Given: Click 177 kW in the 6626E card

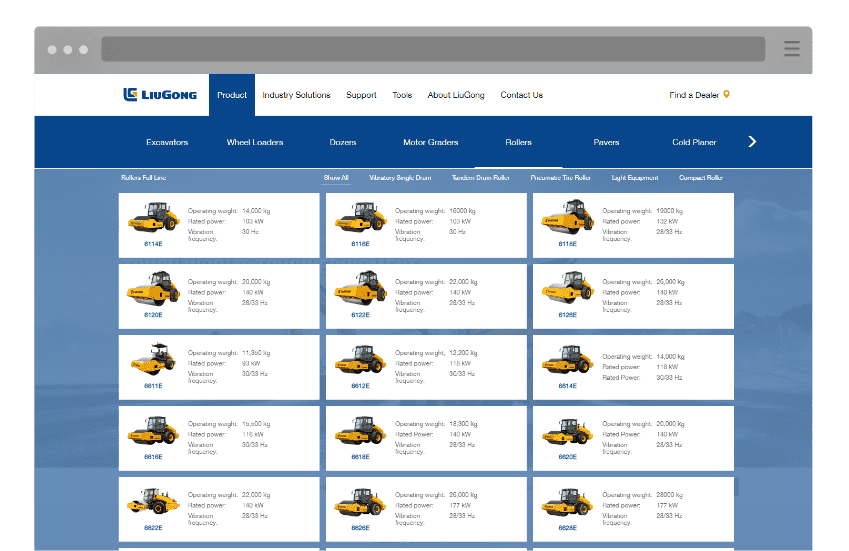Looking at the screenshot, I should 460,505.
